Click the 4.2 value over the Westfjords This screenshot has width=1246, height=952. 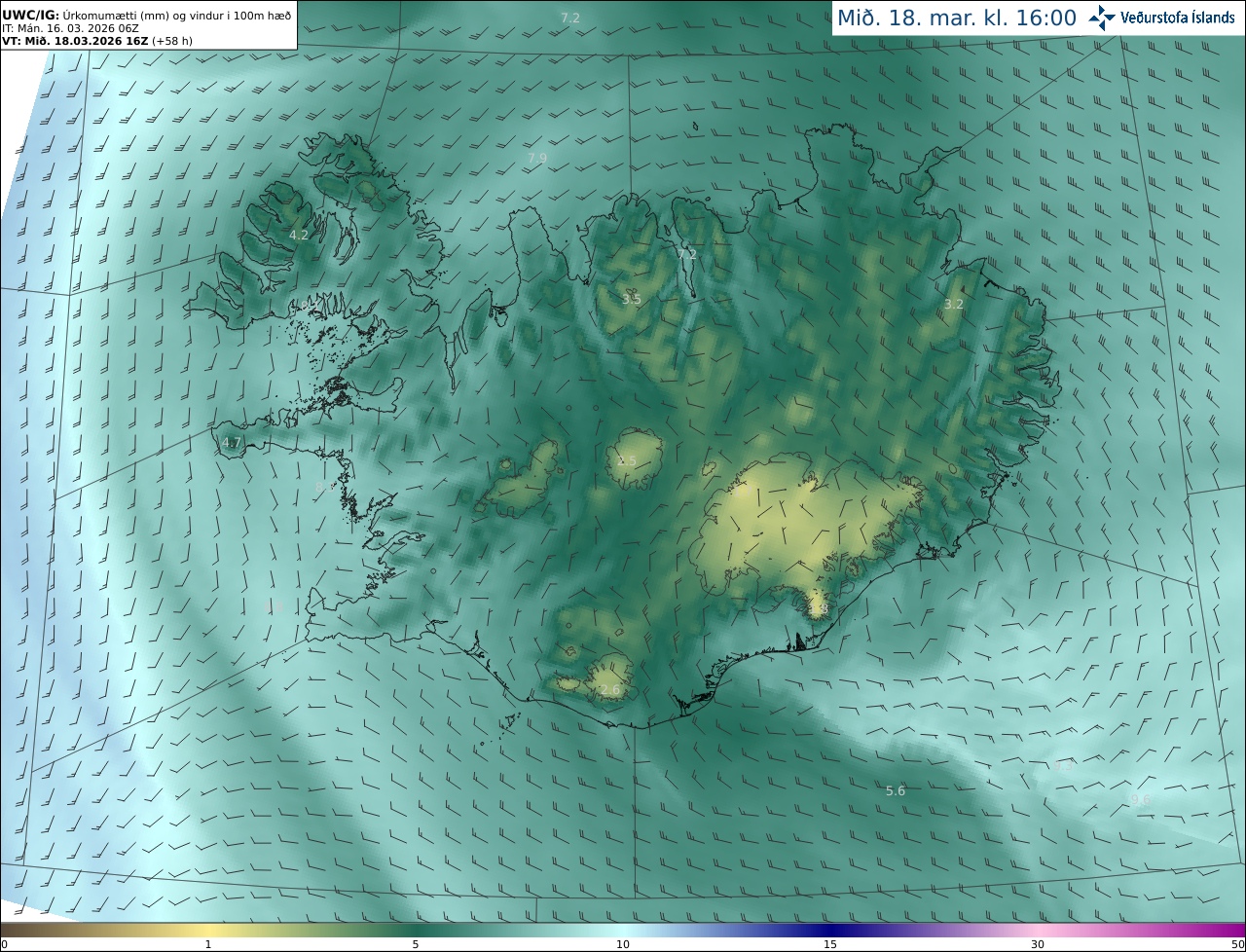(x=299, y=235)
